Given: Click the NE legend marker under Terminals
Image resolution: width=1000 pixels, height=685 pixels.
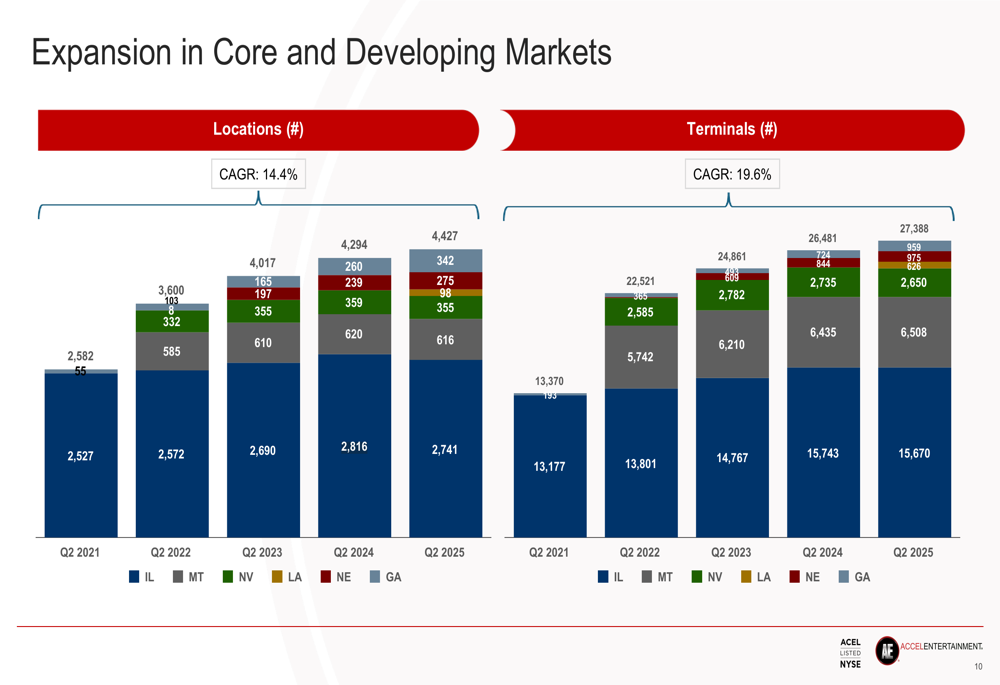Looking at the screenshot, I should (x=794, y=577).
